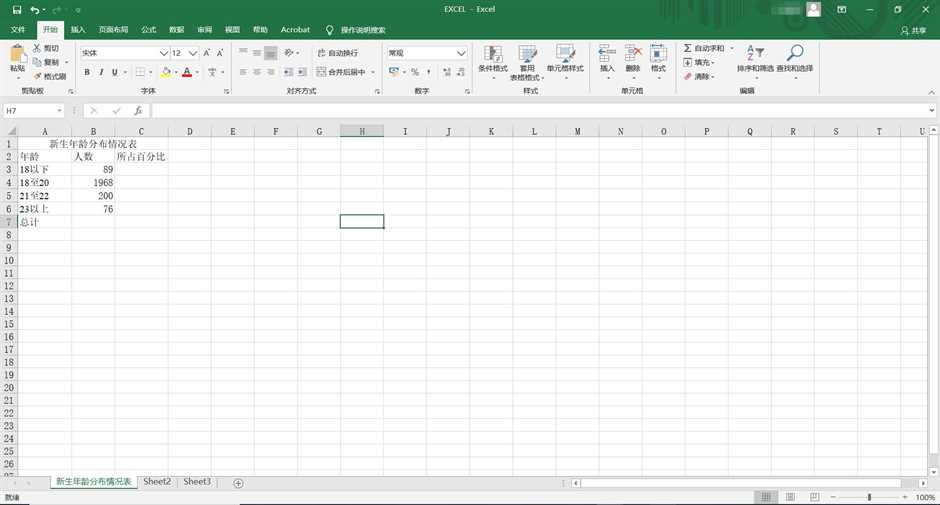Click the Format Painter (格式刷) brush icon
The image size is (940, 505).
37,76
